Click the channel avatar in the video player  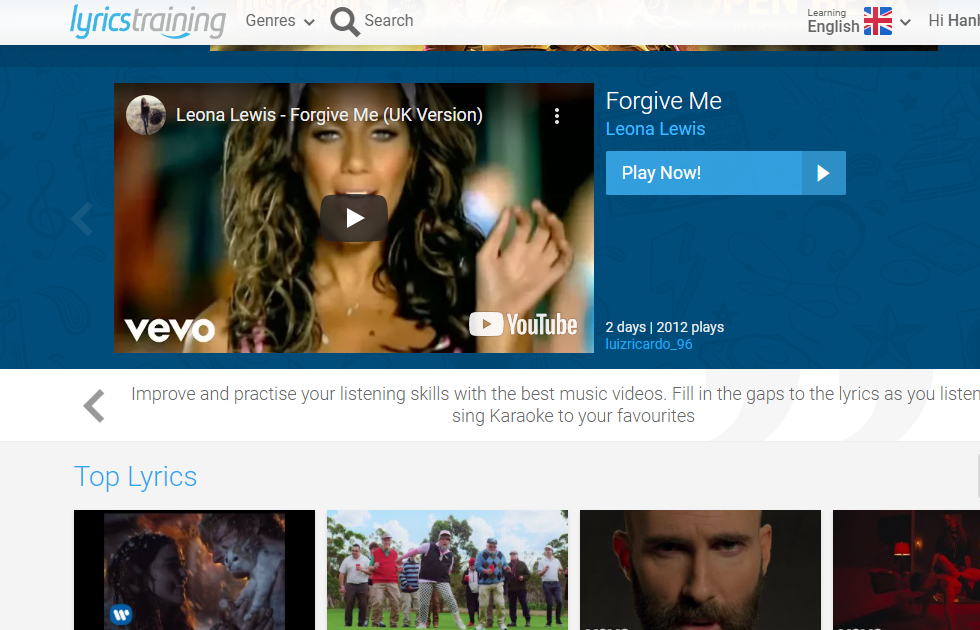click(x=146, y=115)
